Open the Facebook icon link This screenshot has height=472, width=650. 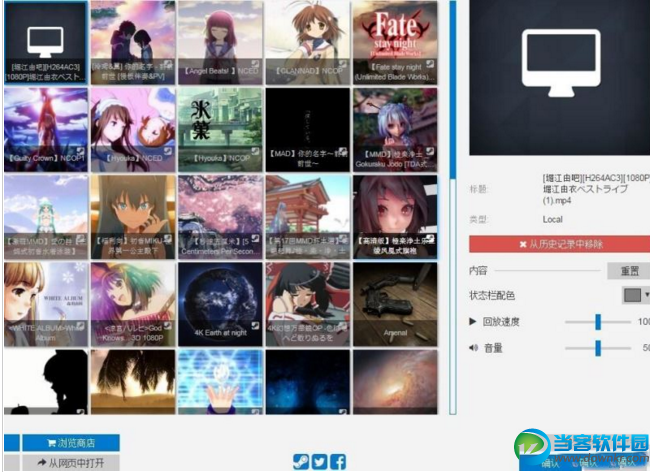click(x=338, y=461)
